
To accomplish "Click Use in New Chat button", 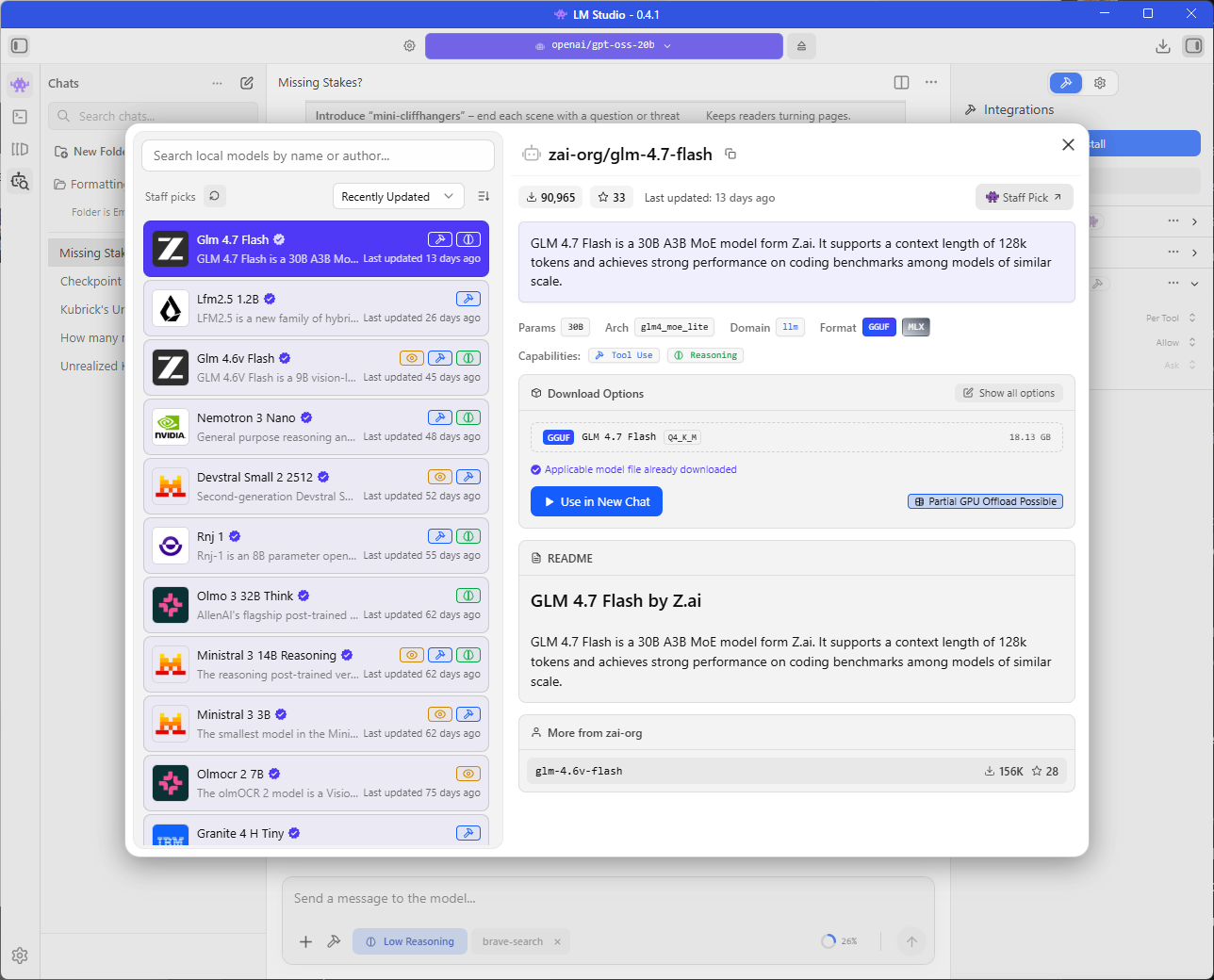I will 597,501.
